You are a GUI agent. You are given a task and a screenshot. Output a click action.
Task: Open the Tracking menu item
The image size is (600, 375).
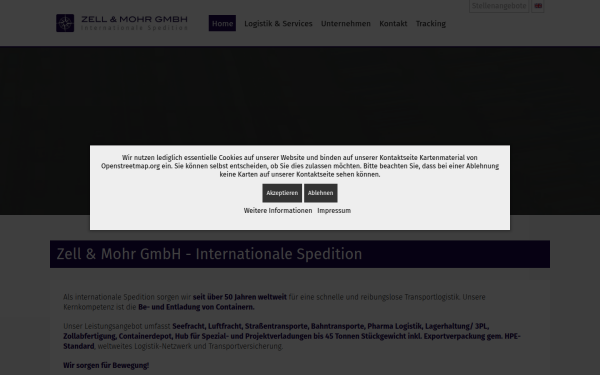[x=430, y=23]
